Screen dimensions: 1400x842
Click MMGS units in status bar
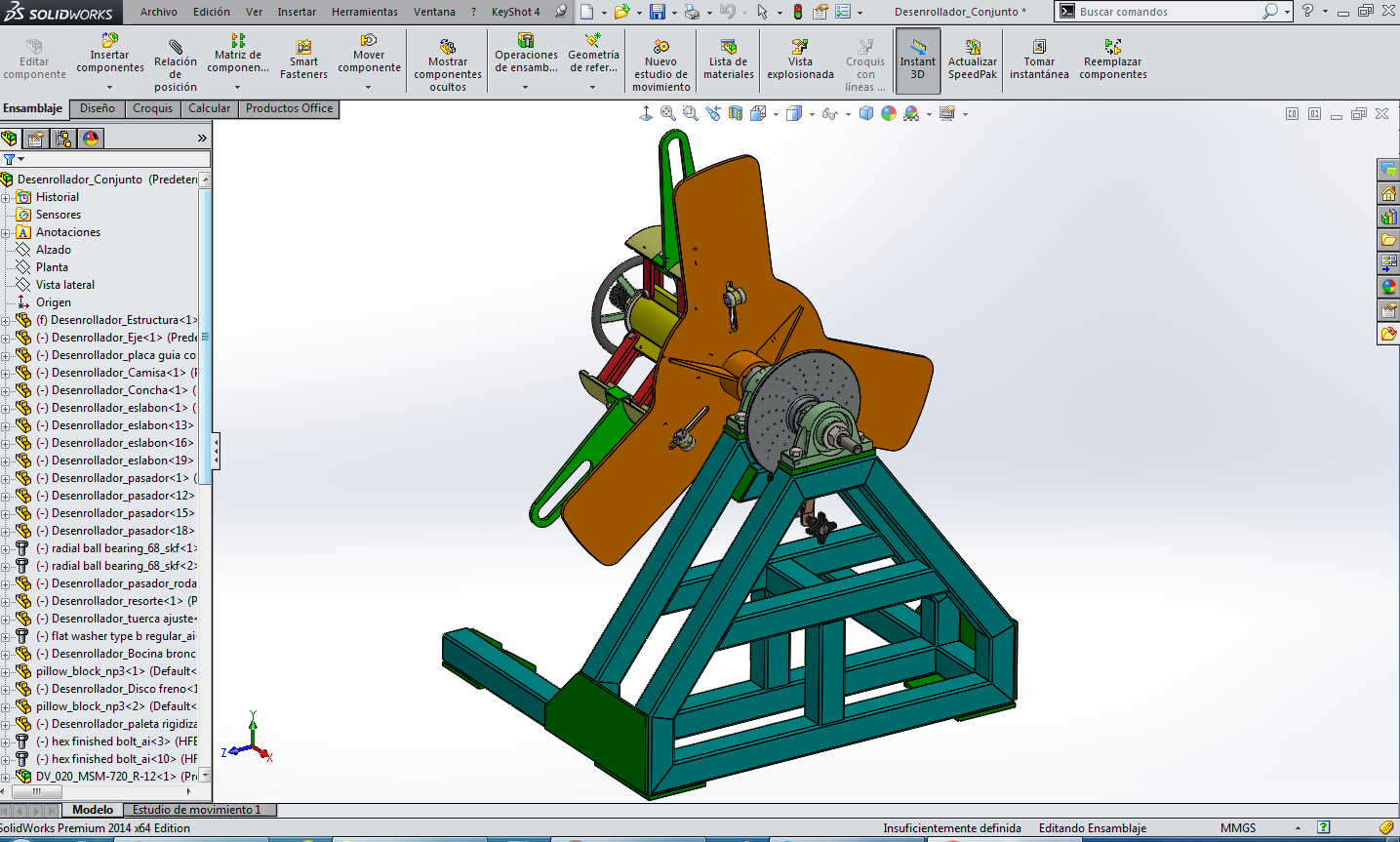pyautogui.click(x=1238, y=828)
